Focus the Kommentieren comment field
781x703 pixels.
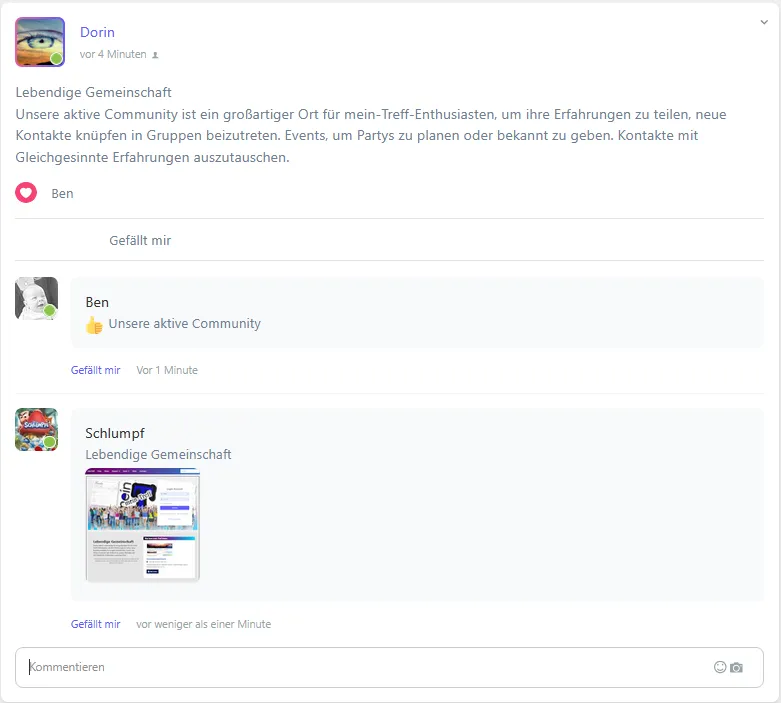coord(360,667)
